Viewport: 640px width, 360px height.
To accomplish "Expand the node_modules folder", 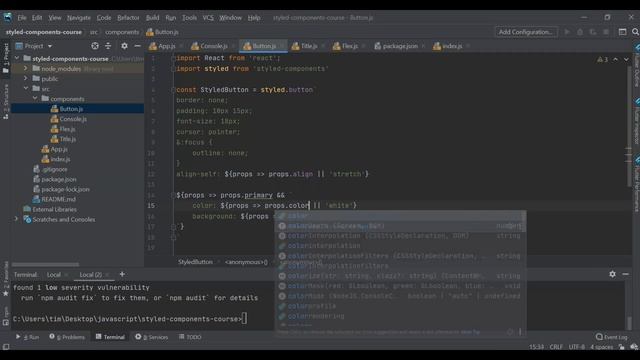I will [26, 69].
